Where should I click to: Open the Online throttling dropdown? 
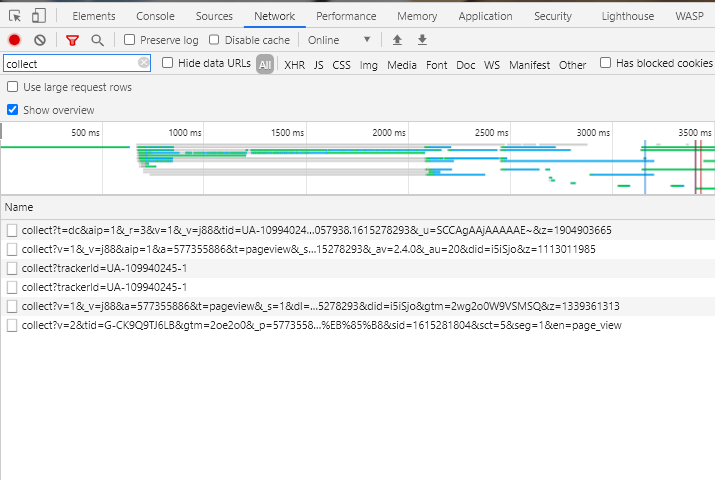click(x=339, y=40)
